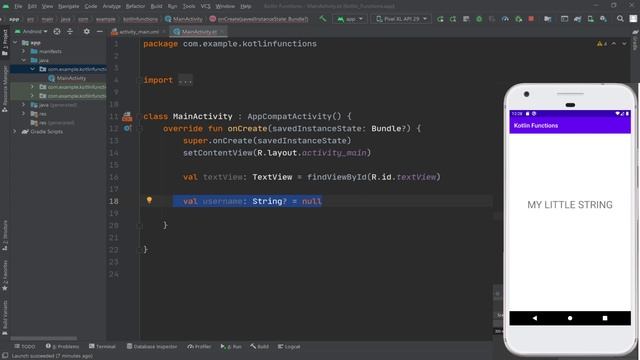This screenshot has height=360, width=640.
Task: Open the Terminal tool window
Action: pyautogui.click(x=102, y=347)
